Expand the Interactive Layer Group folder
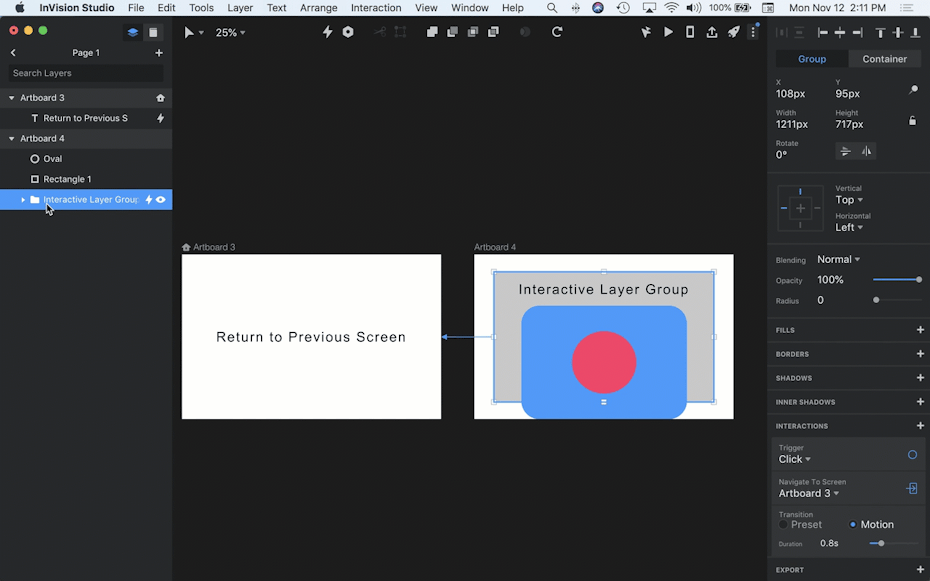 23,200
